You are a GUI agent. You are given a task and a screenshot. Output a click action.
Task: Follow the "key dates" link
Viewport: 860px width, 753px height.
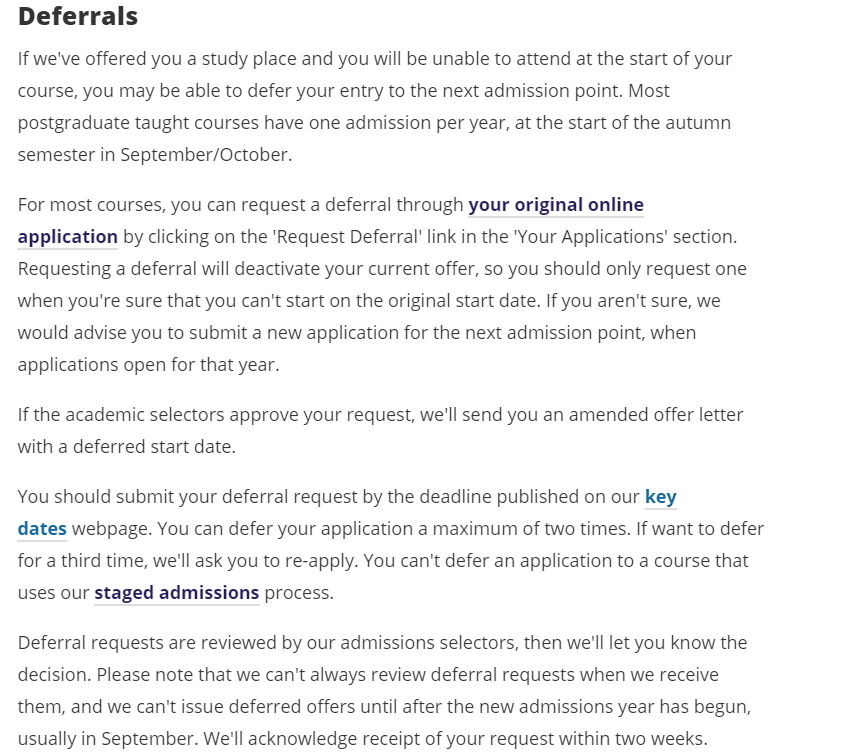coord(660,497)
